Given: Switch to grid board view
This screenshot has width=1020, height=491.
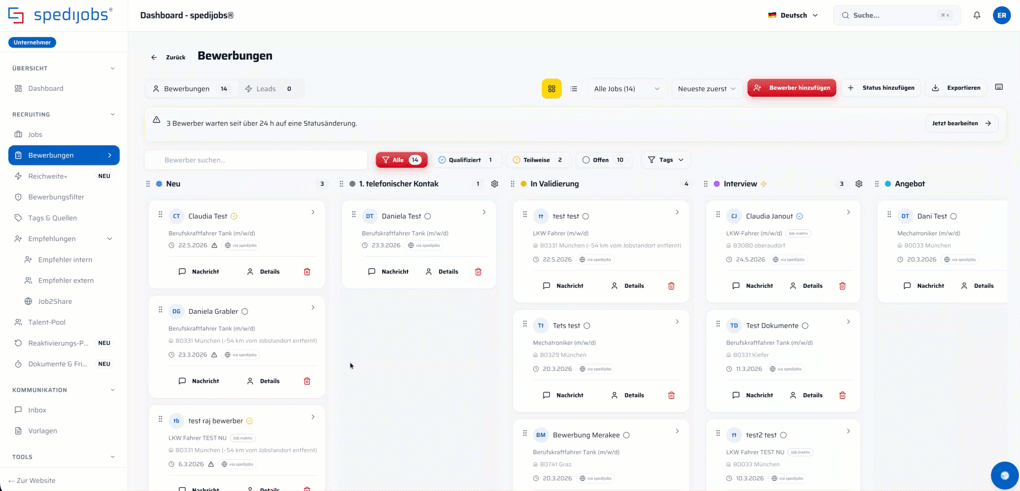Looking at the screenshot, I should click(552, 88).
